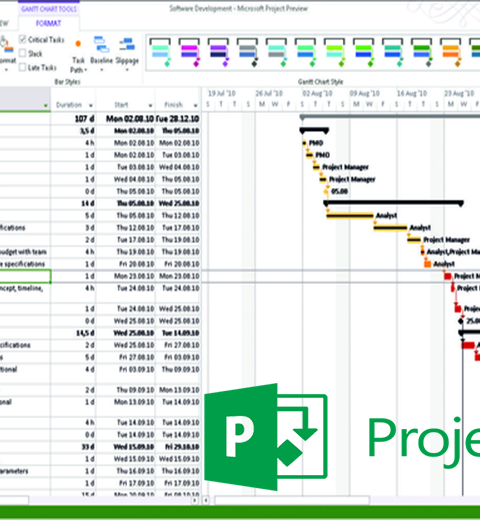Toggle the Critical Tasks checkbox
The width and height of the screenshot is (480, 520).
[22, 39]
